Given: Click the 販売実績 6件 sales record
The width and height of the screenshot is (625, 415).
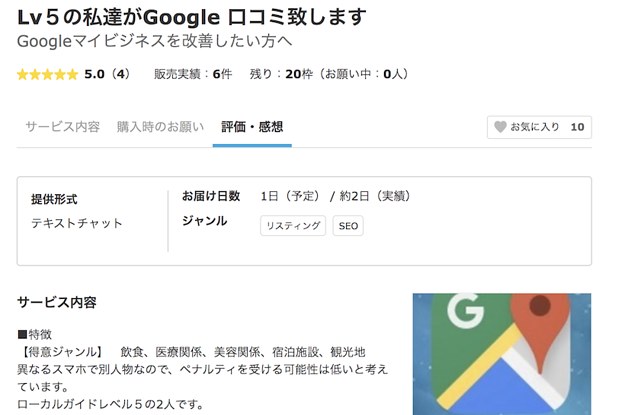Looking at the screenshot, I should [192, 74].
